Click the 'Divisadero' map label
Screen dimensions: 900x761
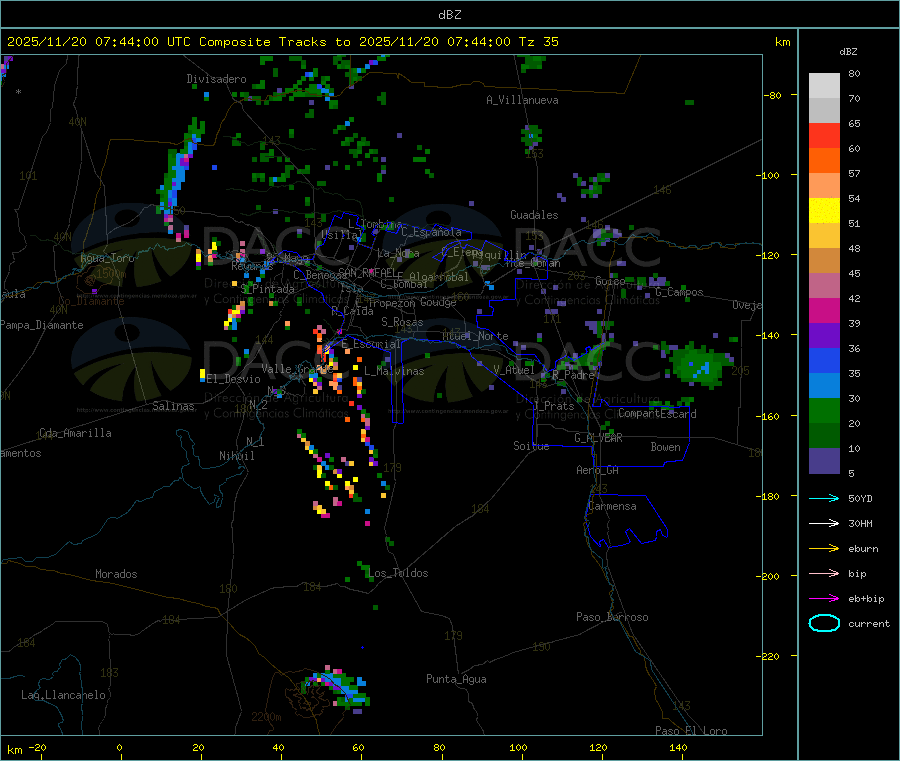click(x=216, y=79)
